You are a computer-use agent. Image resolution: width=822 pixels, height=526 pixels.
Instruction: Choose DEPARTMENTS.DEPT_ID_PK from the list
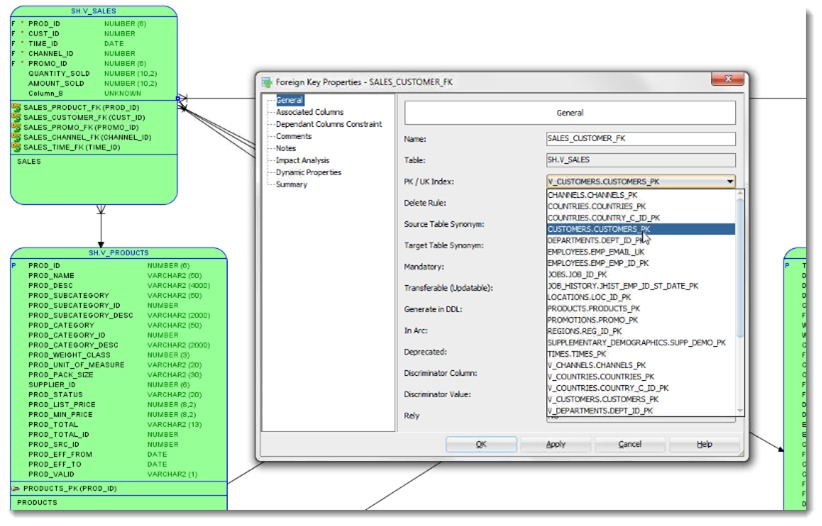[x=641, y=241]
